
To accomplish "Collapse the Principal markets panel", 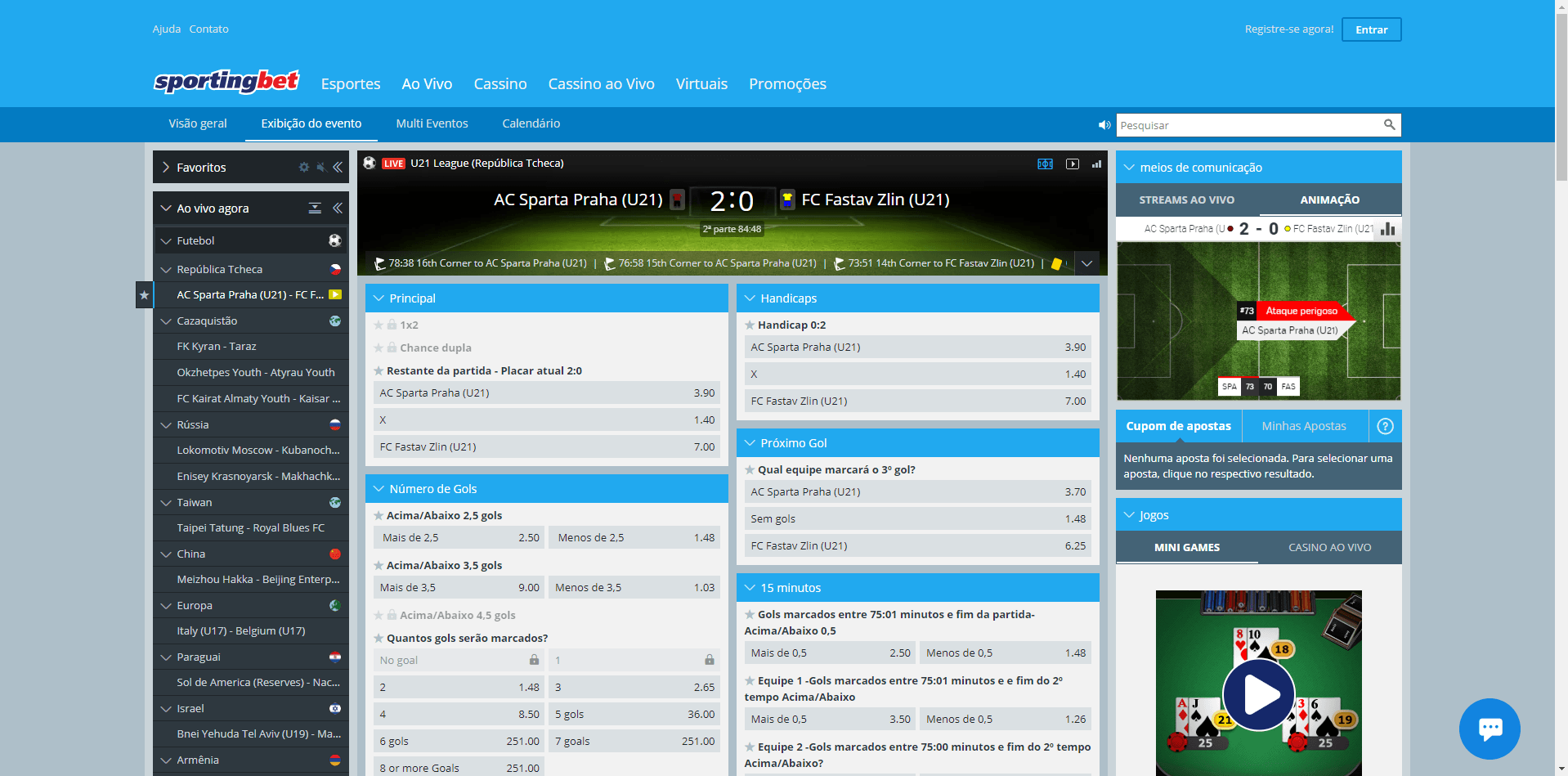I will coord(379,298).
